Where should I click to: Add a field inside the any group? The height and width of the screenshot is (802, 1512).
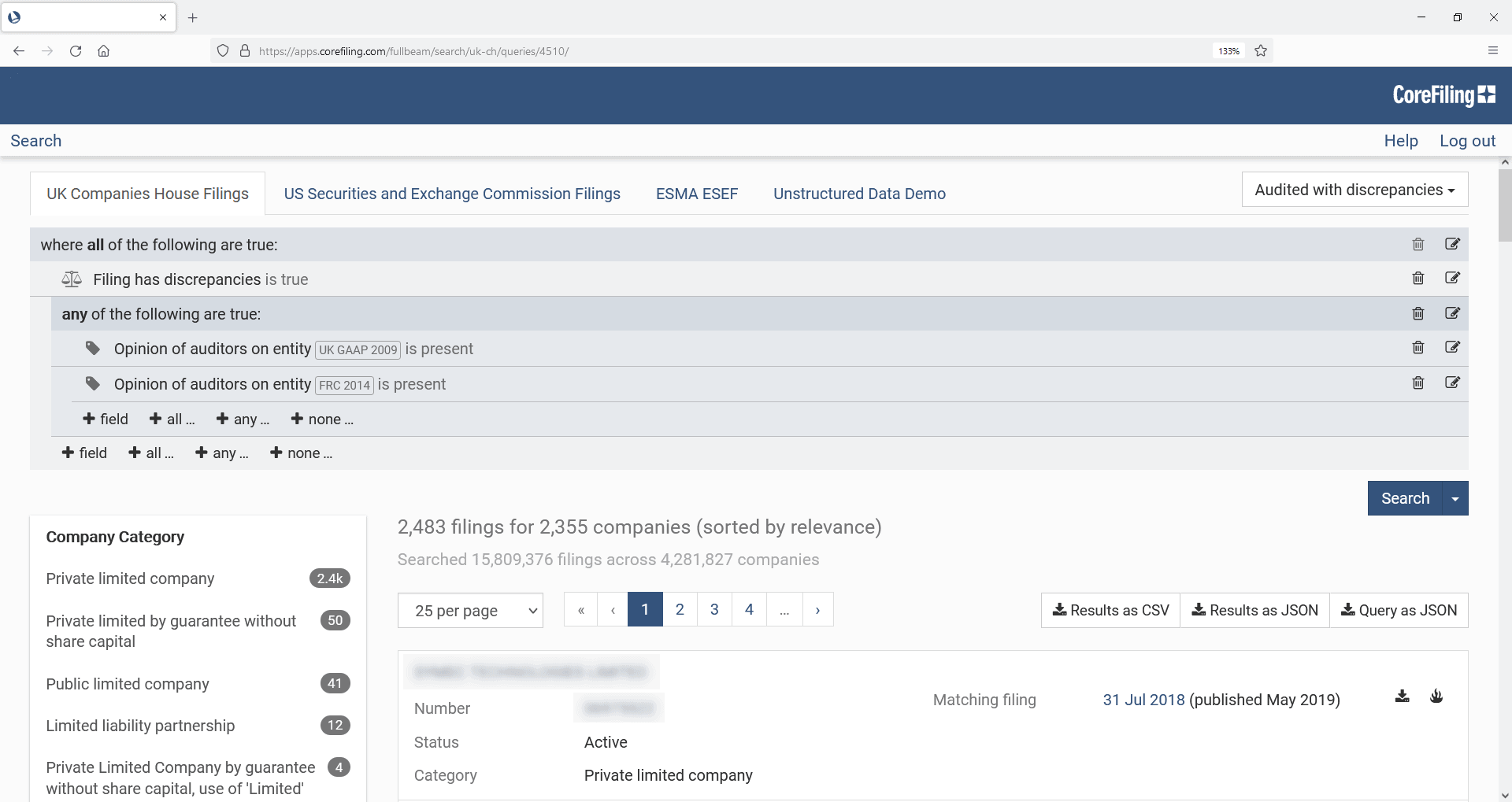click(x=106, y=419)
